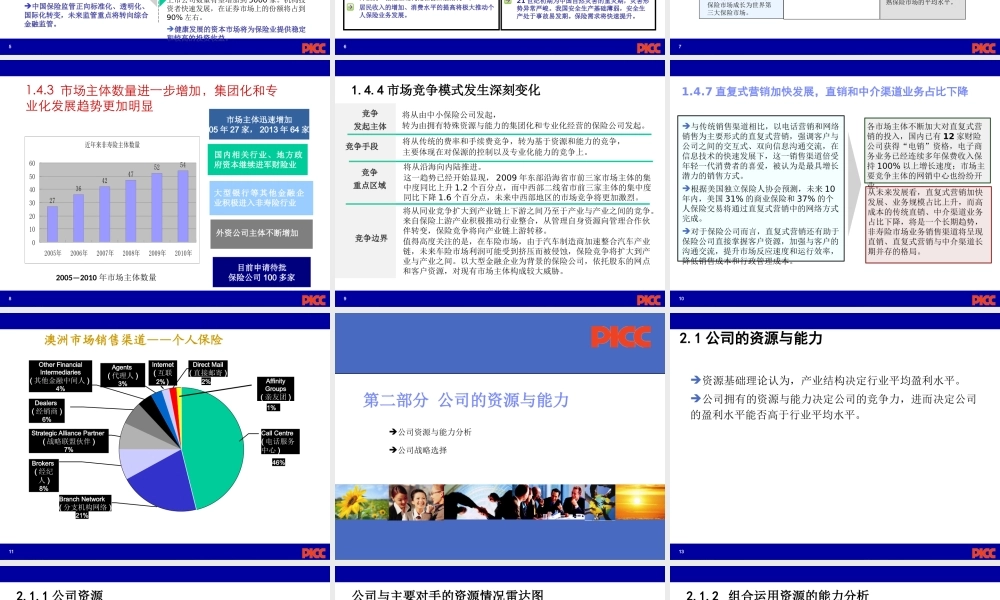Click the bullet 公司拥有的资源与能力决定公司的竞争力
1000x600 pixels.
click(x=834, y=406)
